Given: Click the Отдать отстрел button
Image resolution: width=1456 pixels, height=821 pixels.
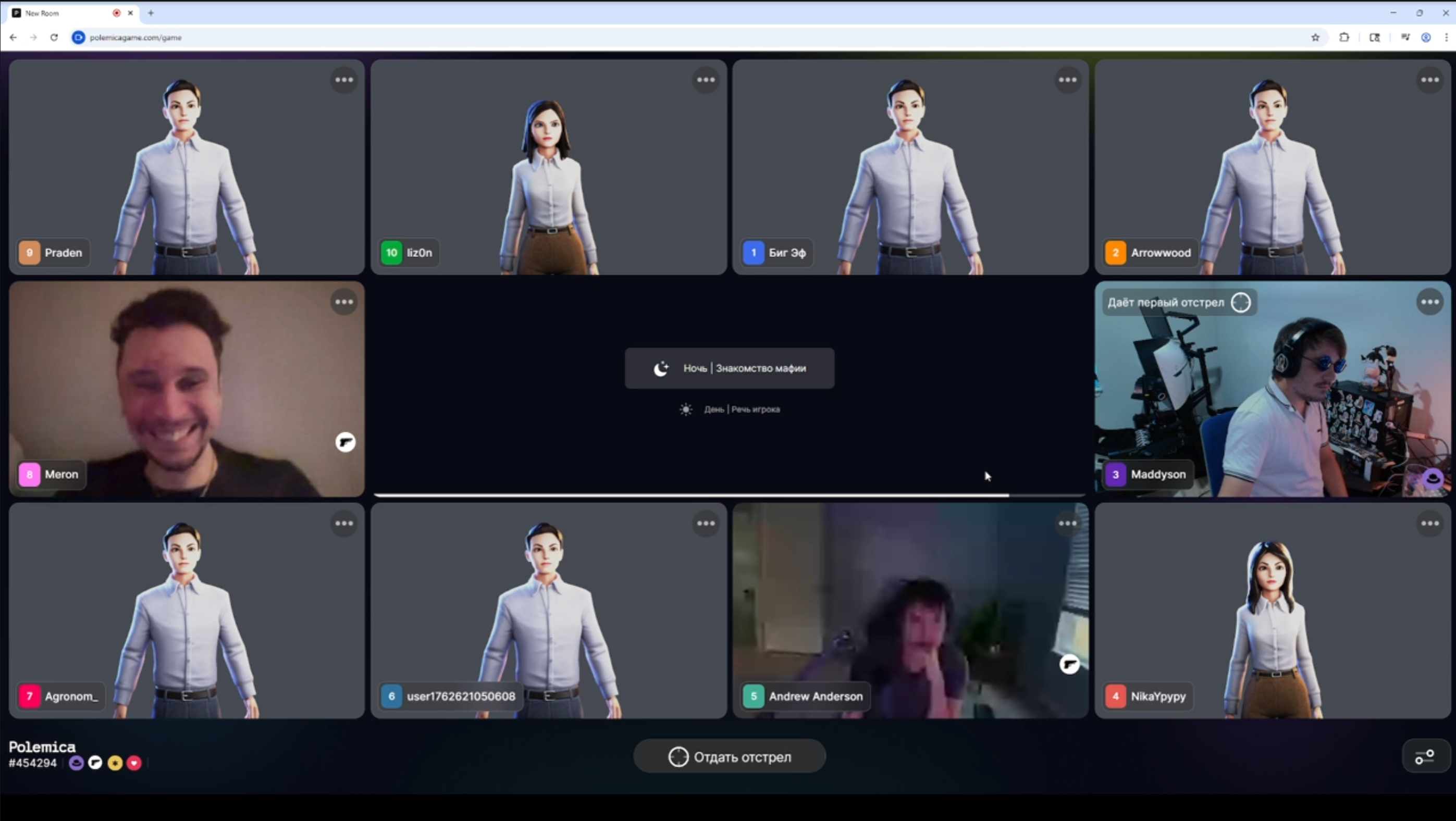Looking at the screenshot, I should (729, 756).
